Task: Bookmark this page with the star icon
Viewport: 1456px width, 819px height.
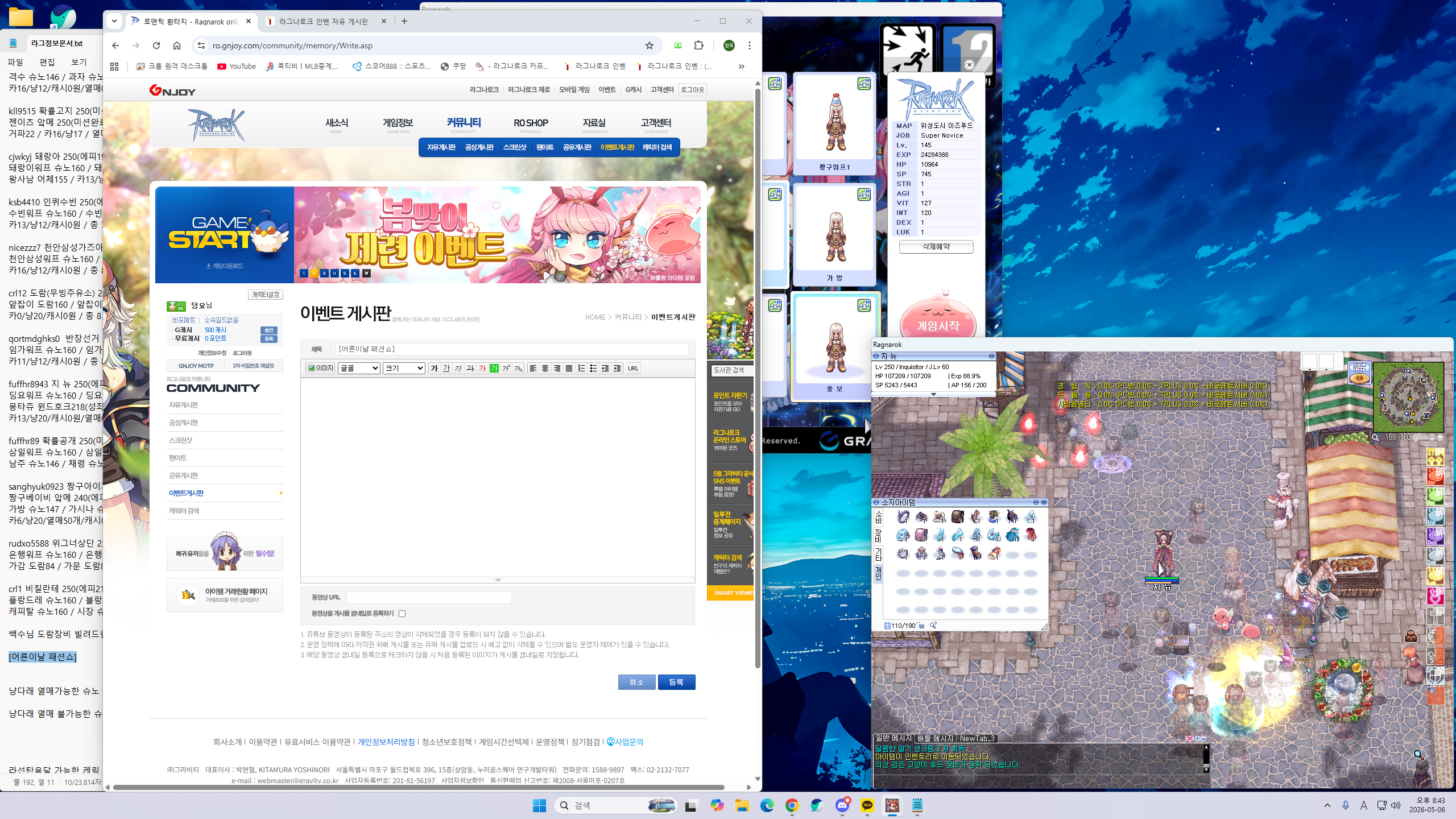Action: (x=650, y=45)
